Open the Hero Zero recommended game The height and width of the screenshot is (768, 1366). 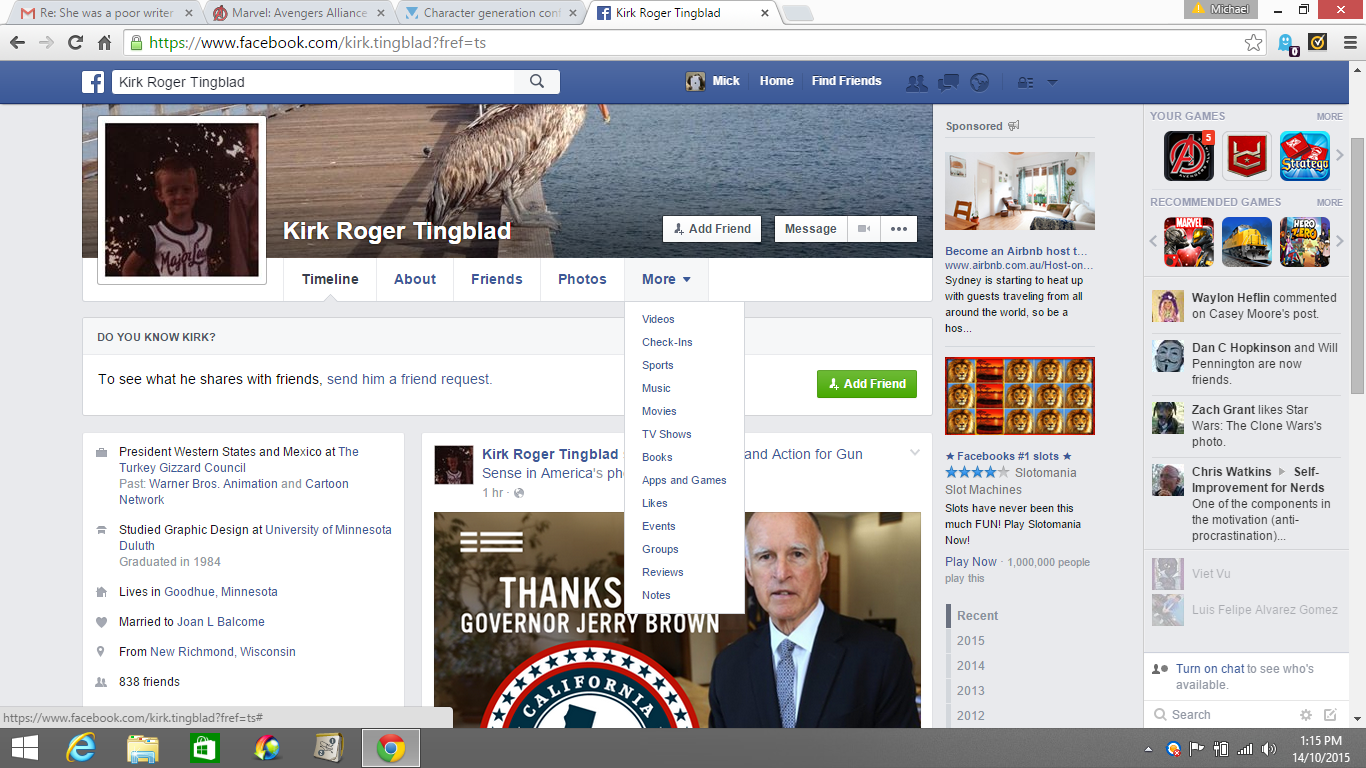click(1305, 242)
